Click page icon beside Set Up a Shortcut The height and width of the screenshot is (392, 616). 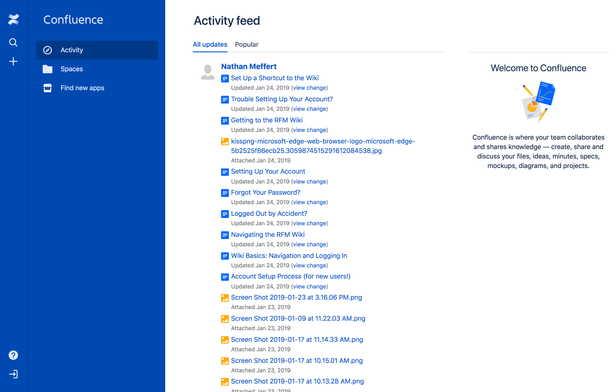click(225, 79)
